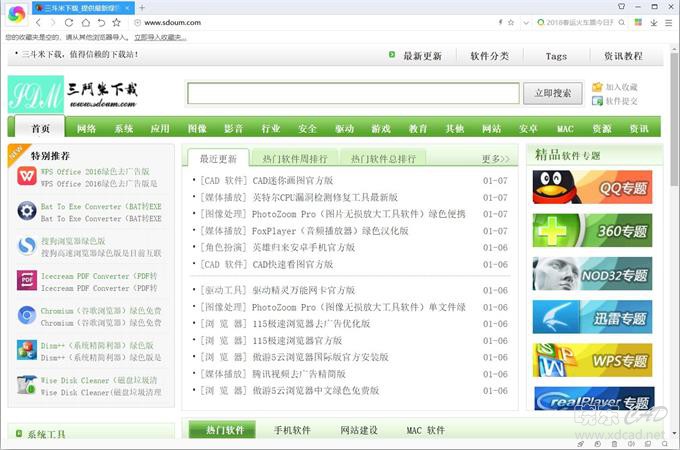Image resolution: width=680 pixels, height=450 pixels.
Task: Click the WPS Office icon in recommendations
Action: coord(27,176)
